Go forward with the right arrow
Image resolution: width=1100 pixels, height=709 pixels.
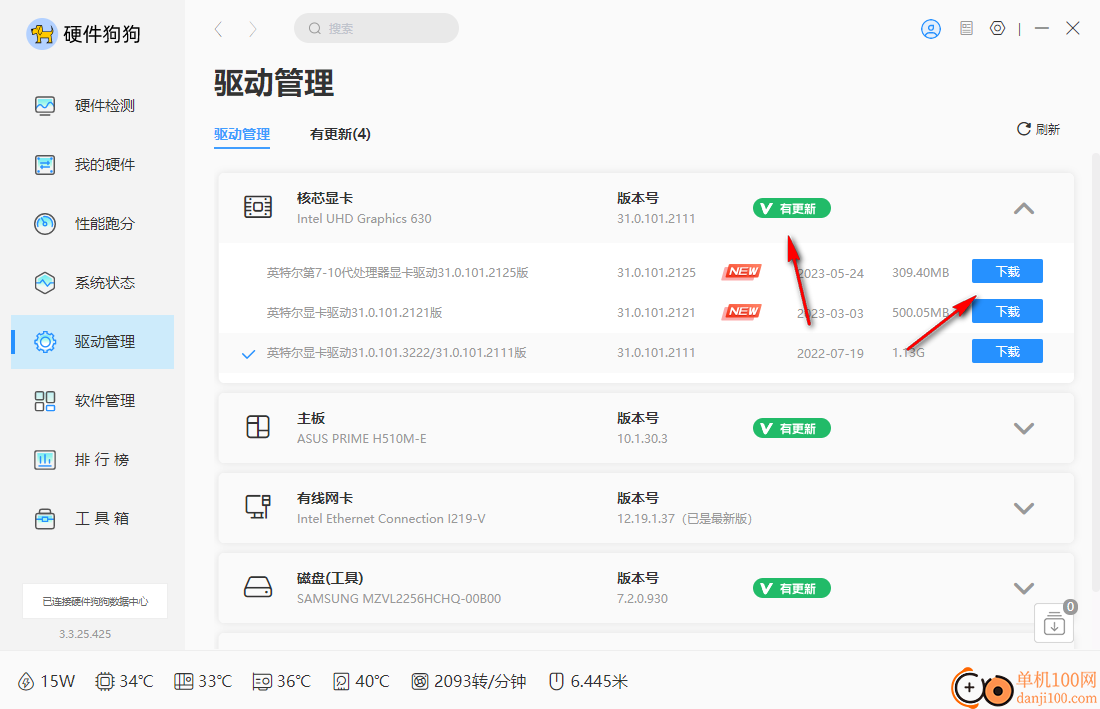pos(253,29)
